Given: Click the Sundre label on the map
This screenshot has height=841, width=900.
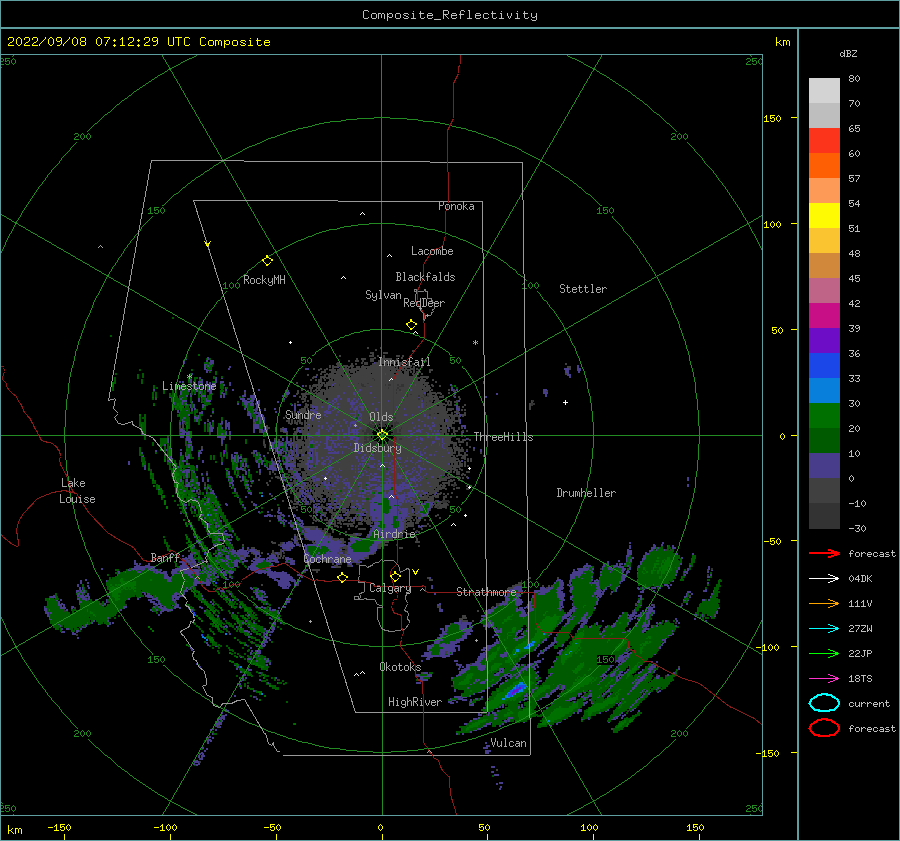Looking at the screenshot, I should pos(303,414).
